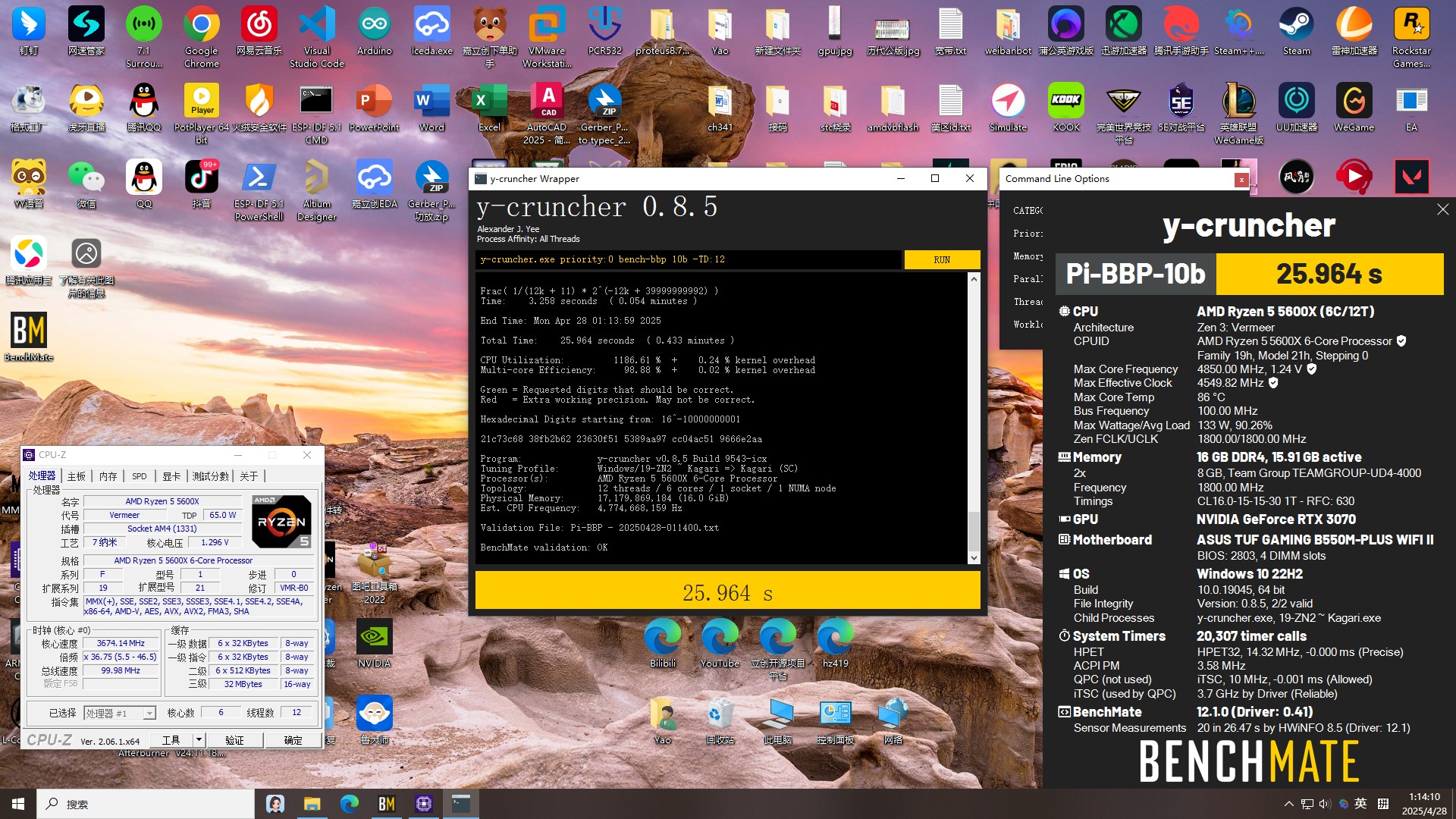Switch CPU-Z to 主板 tab
The image size is (1456, 819).
point(77,476)
